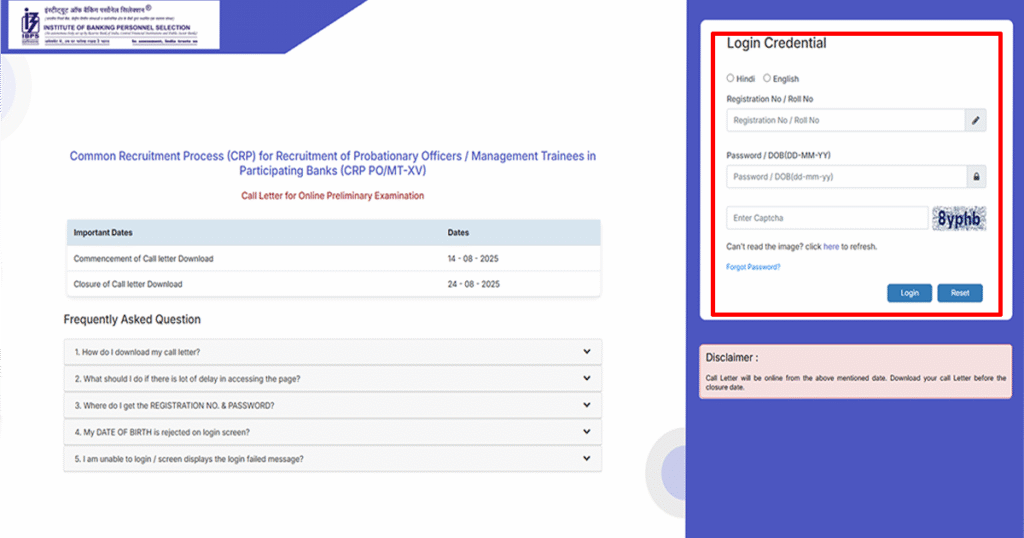Image resolution: width=1024 pixels, height=538 pixels.
Task: Click the IBPS logo in header
Action: pos(30,24)
